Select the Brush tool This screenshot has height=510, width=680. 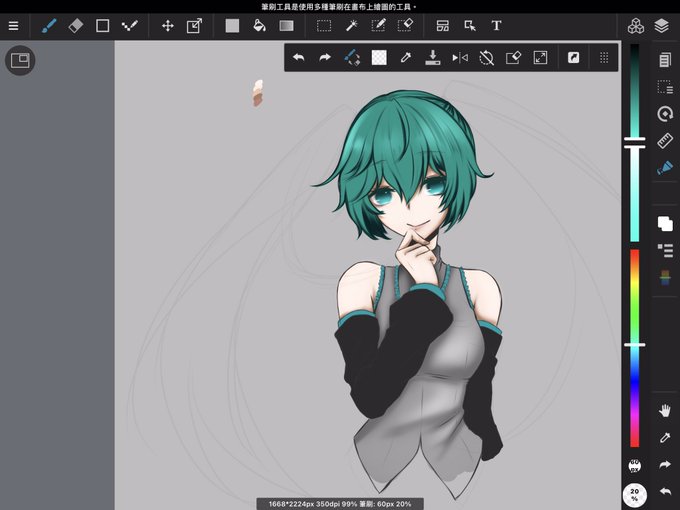(x=49, y=26)
